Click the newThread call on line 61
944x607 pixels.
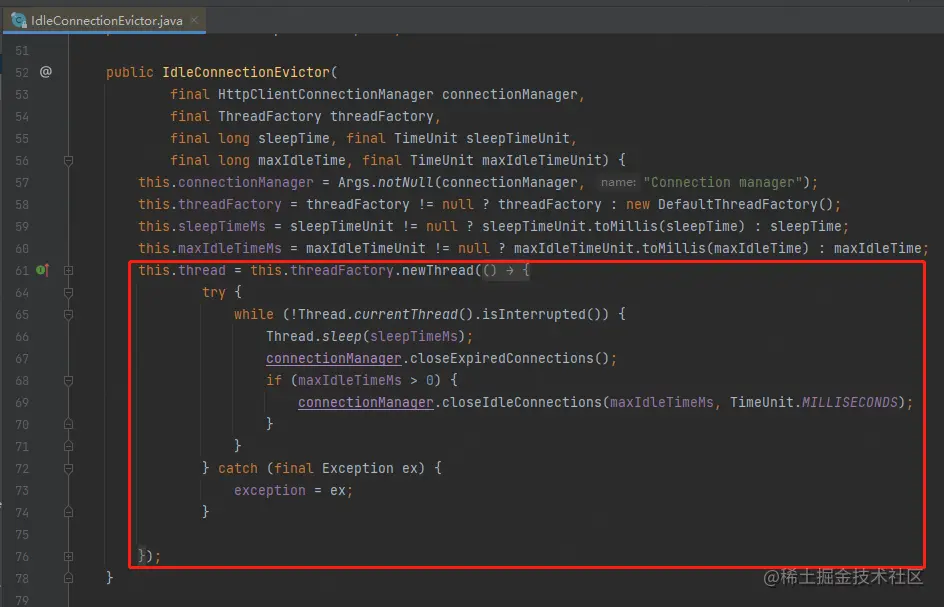[x=438, y=270]
